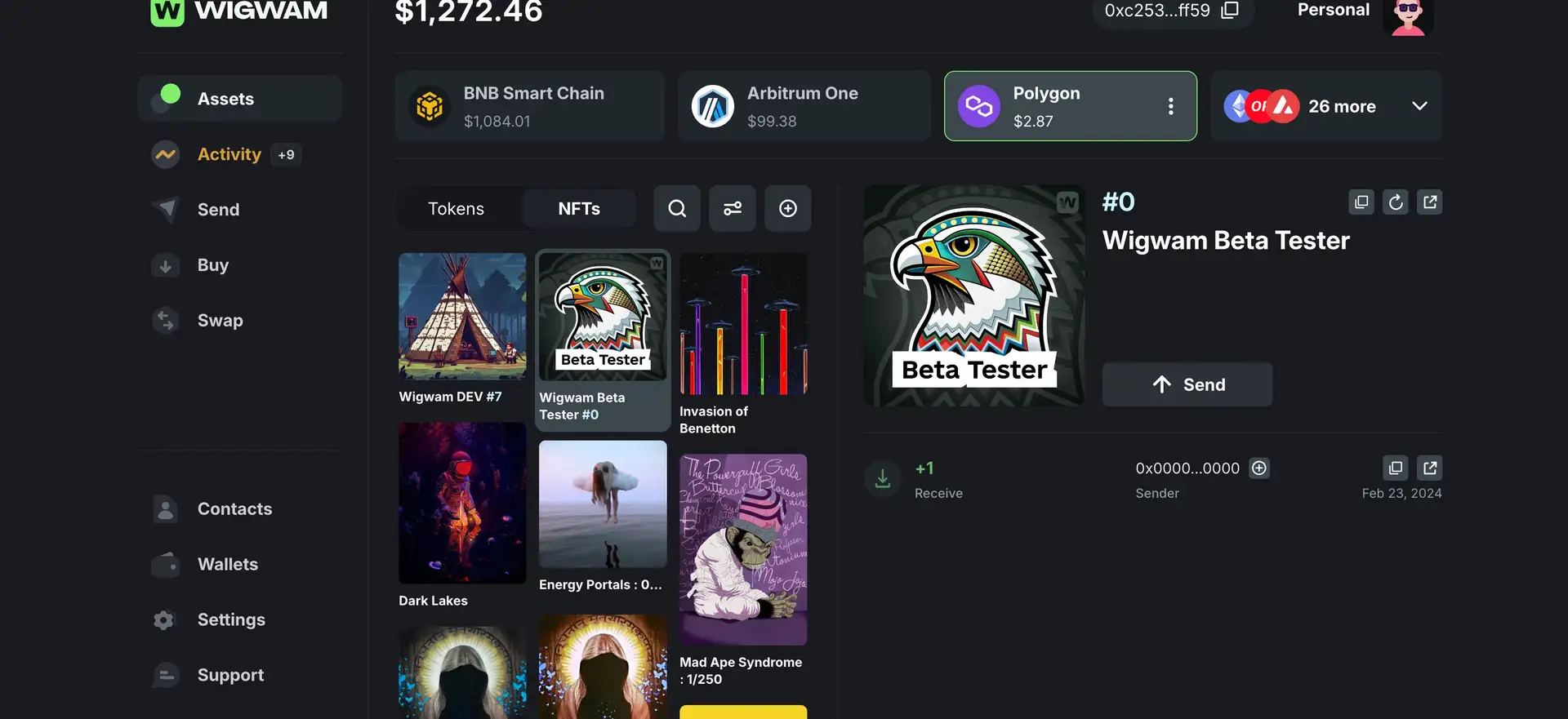Copy the wallet address 0xc253...ff59
The width and height of the screenshot is (1568, 719).
coord(1230,11)
